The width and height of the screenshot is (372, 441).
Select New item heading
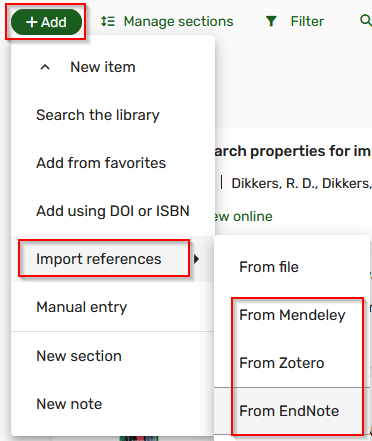tap(103, 67)
